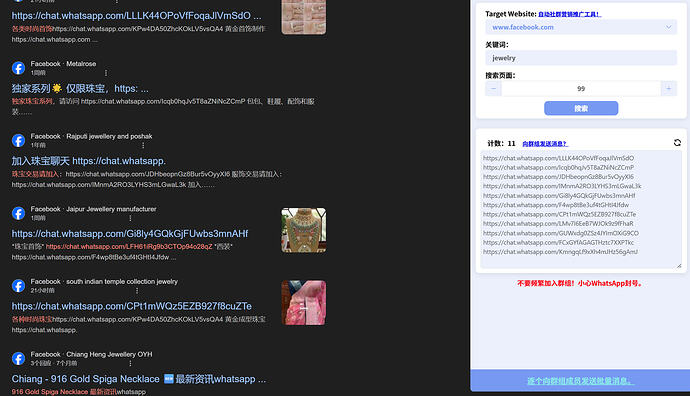Screen dimensions: 690x396
Task: Click the Facebook · Metalrose source label
Action: pos(63,64)
